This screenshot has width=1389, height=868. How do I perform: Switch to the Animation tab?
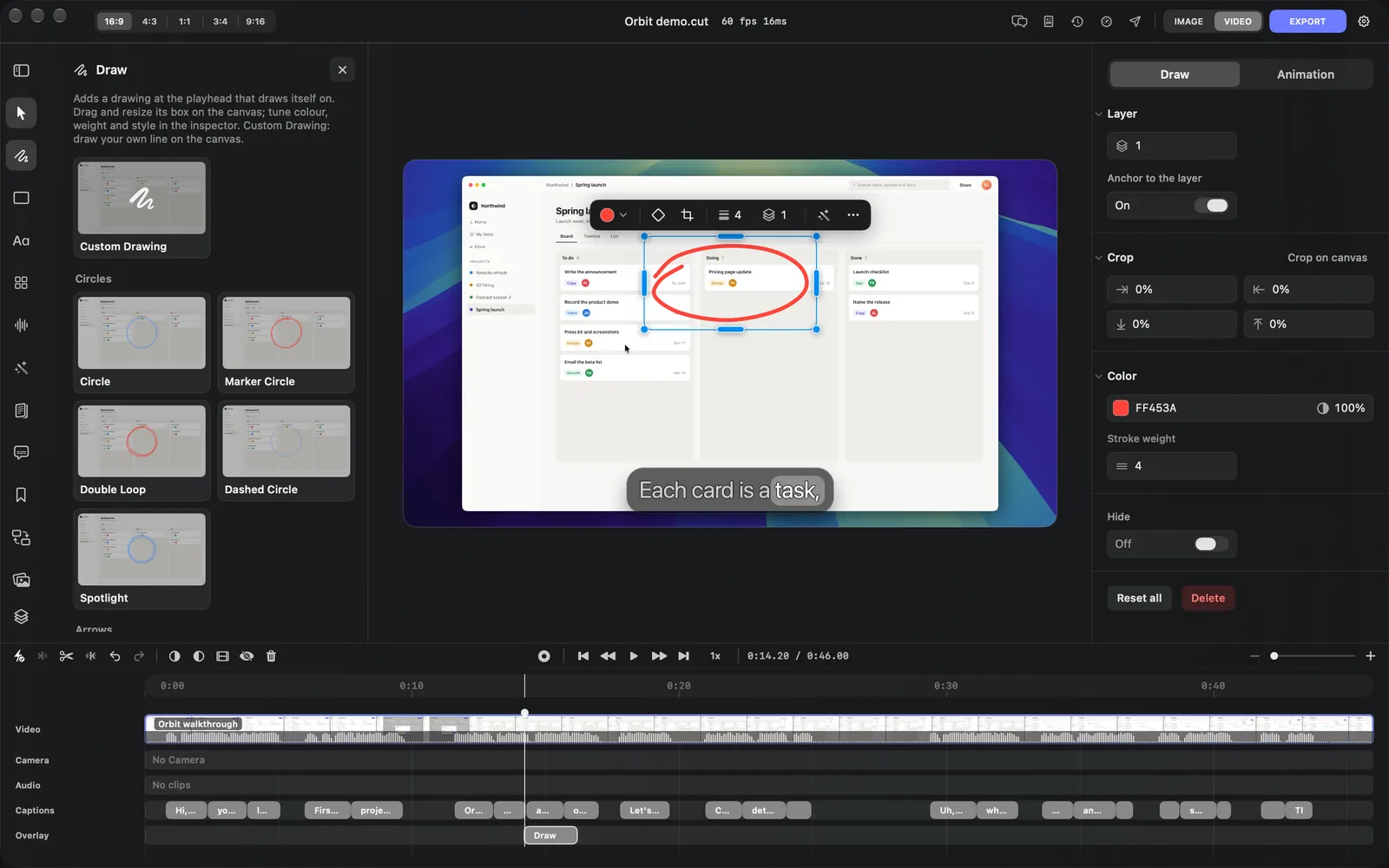[x=1305, y=75]
